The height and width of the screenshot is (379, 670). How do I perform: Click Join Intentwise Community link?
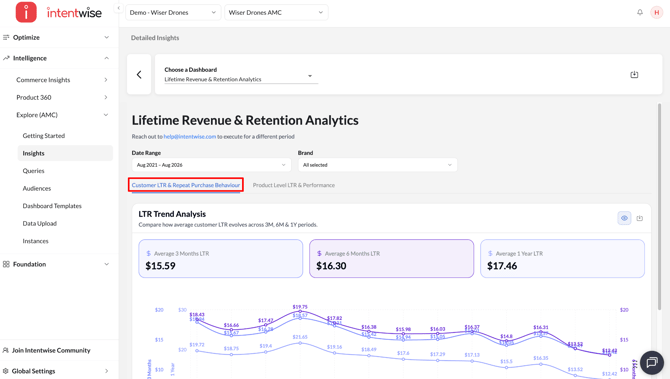click(51, 350)
